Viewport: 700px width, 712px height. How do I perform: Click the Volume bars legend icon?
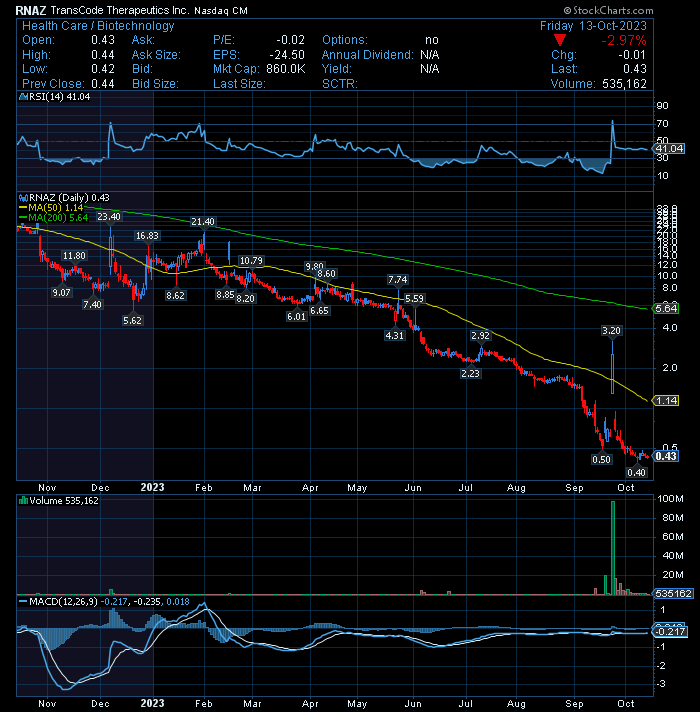click(23, 500)
